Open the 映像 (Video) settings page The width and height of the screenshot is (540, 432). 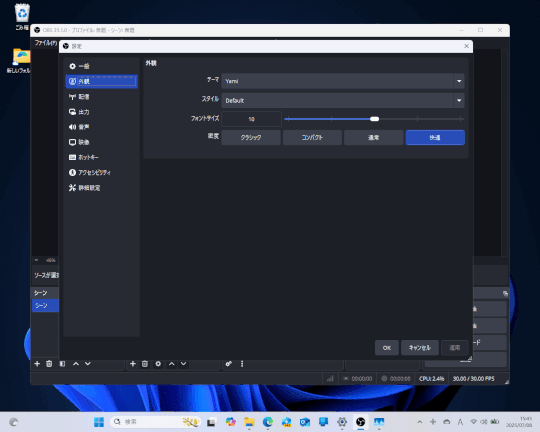pyautogui.click(x=101, y=142)
